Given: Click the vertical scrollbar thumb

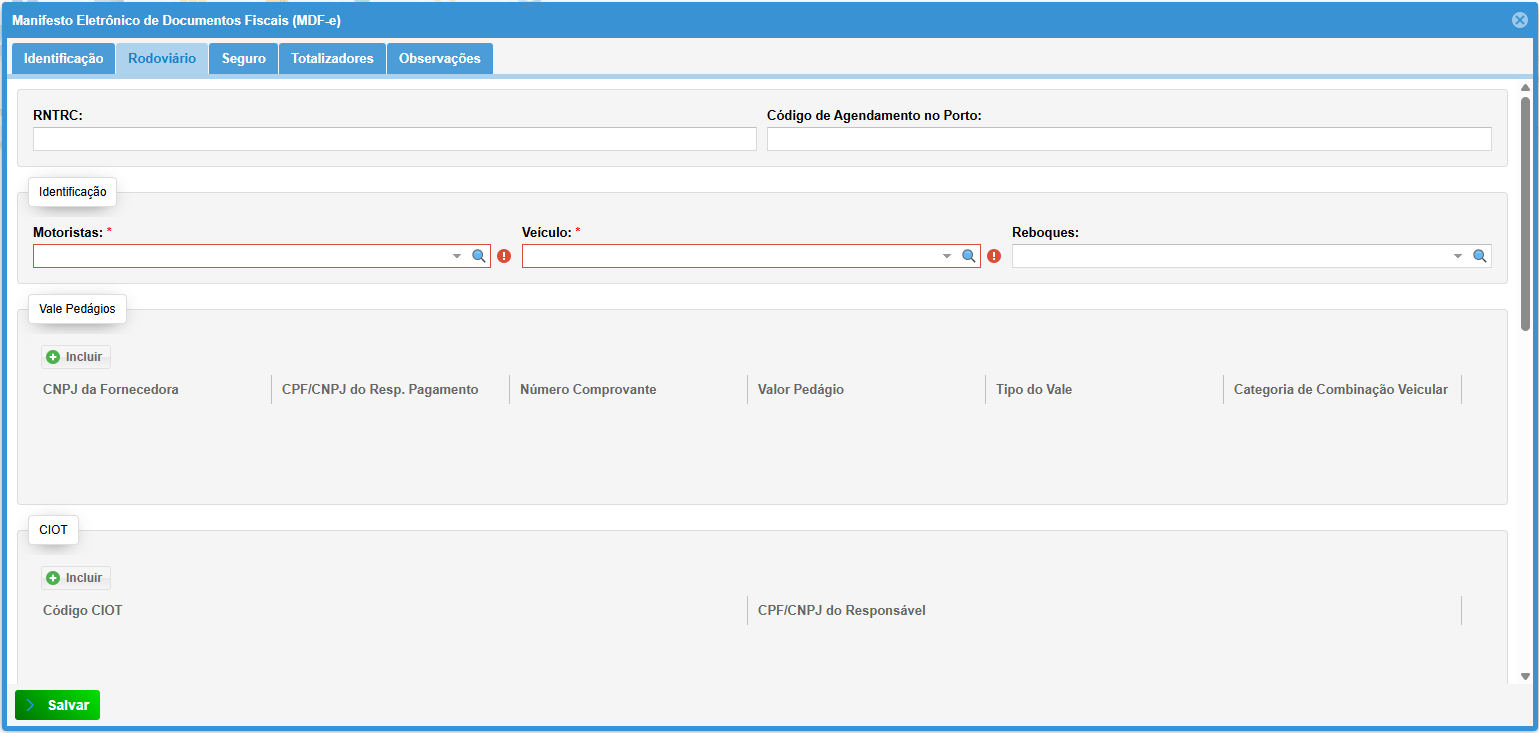Looking at the screenshot, I should 1525,212.
